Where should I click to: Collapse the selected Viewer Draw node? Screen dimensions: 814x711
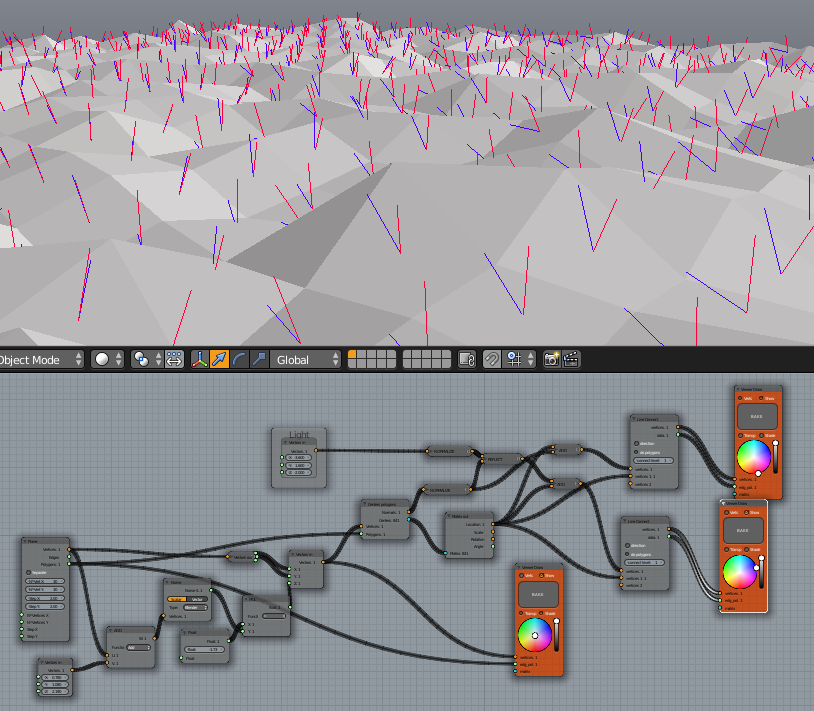point(724,503)
